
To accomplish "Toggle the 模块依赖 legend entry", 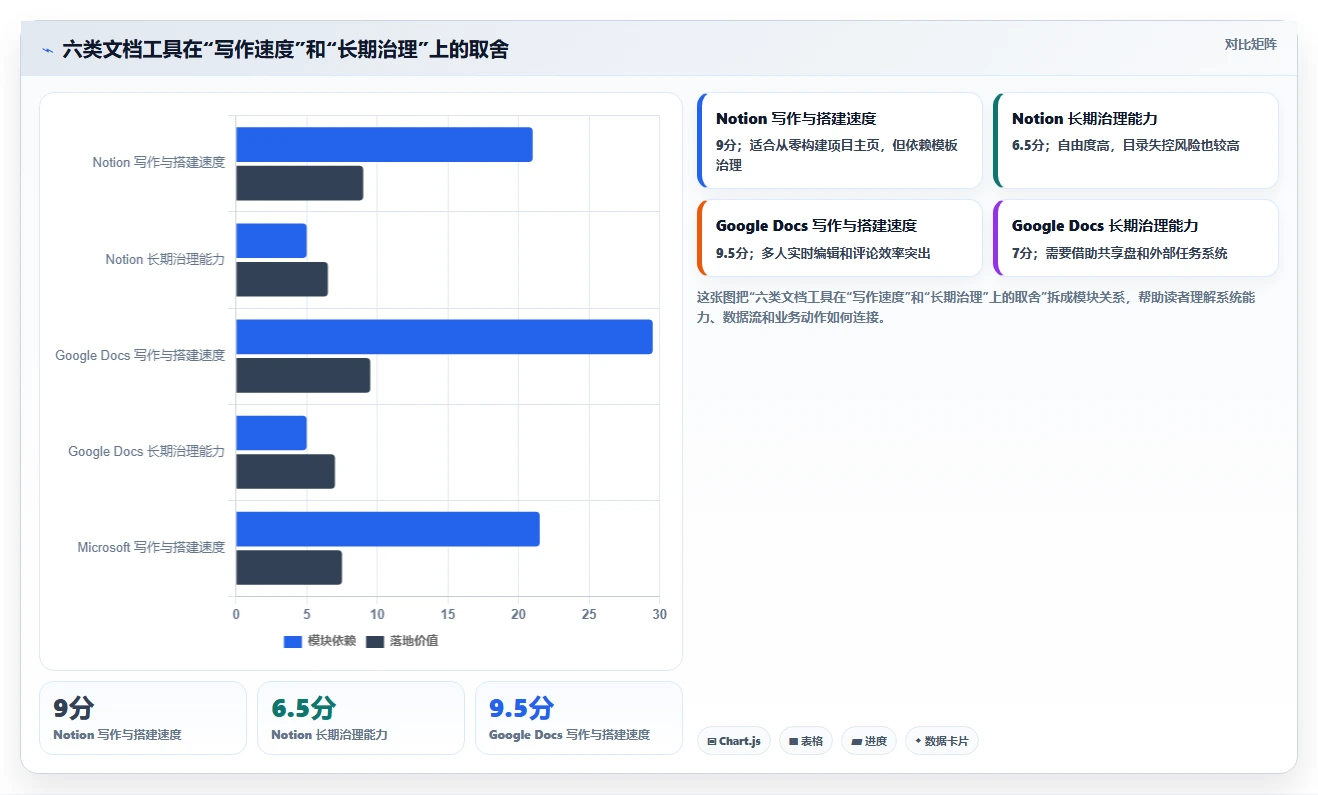I will 320,641.
